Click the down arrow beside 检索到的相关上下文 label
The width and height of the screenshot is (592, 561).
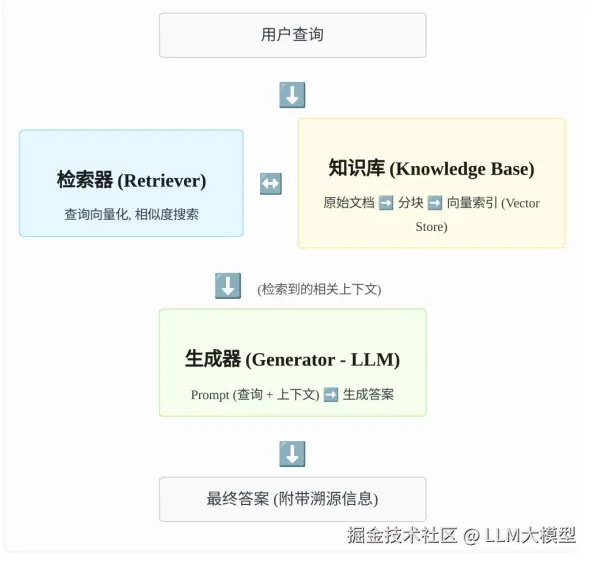[x=228, y=286]
